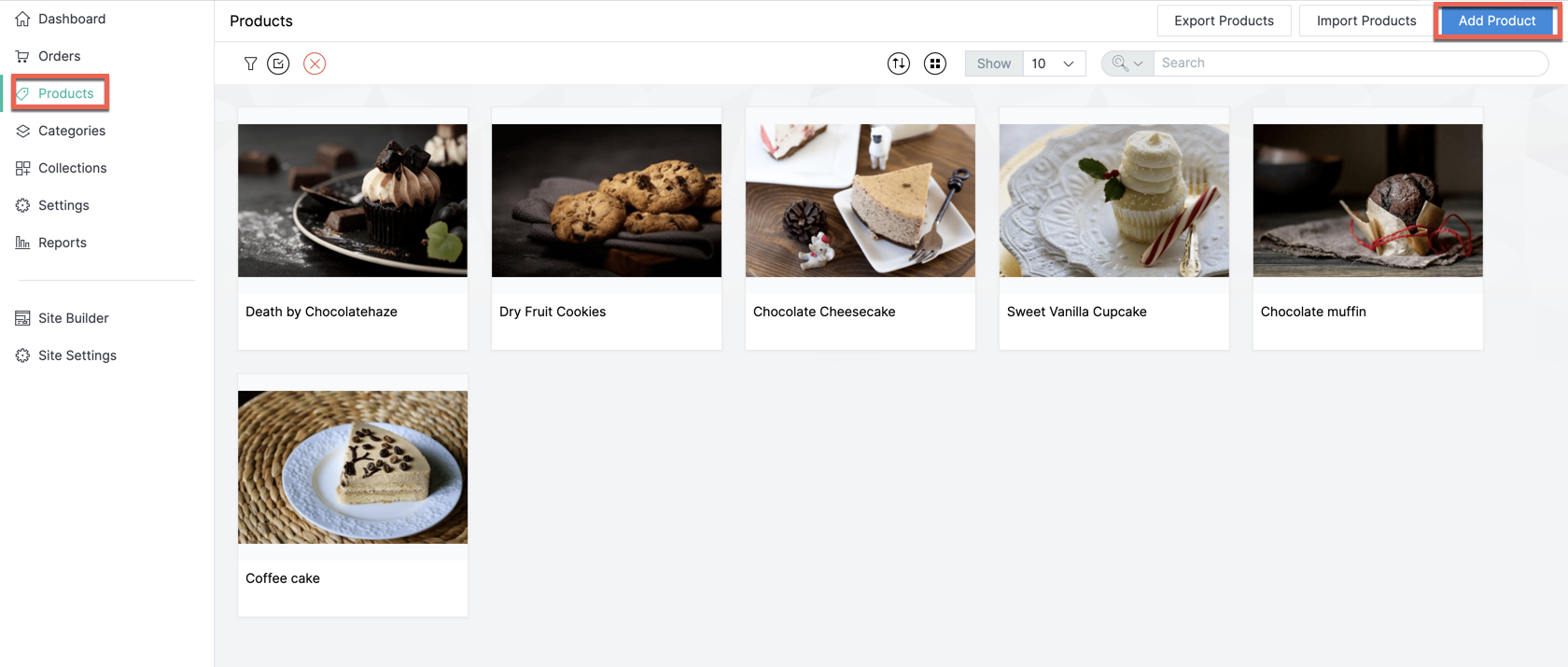The height and width of the screenshot is (667, 1568).
Task: Click the Products page heading
Action: click(261, 21)
